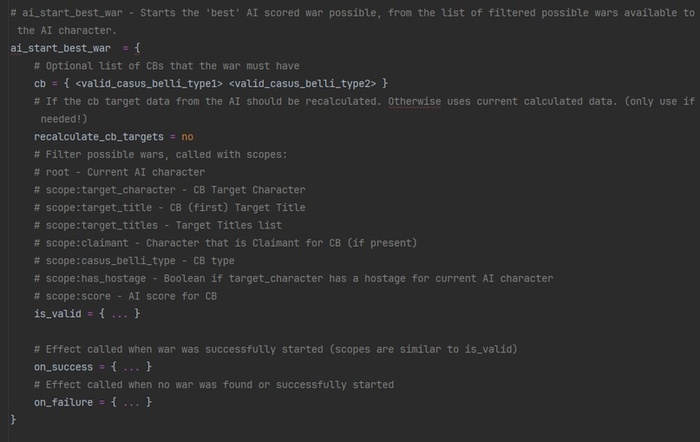Click the cb key
This screenshot has width=700, height=442.
click(x=40, y=83)
